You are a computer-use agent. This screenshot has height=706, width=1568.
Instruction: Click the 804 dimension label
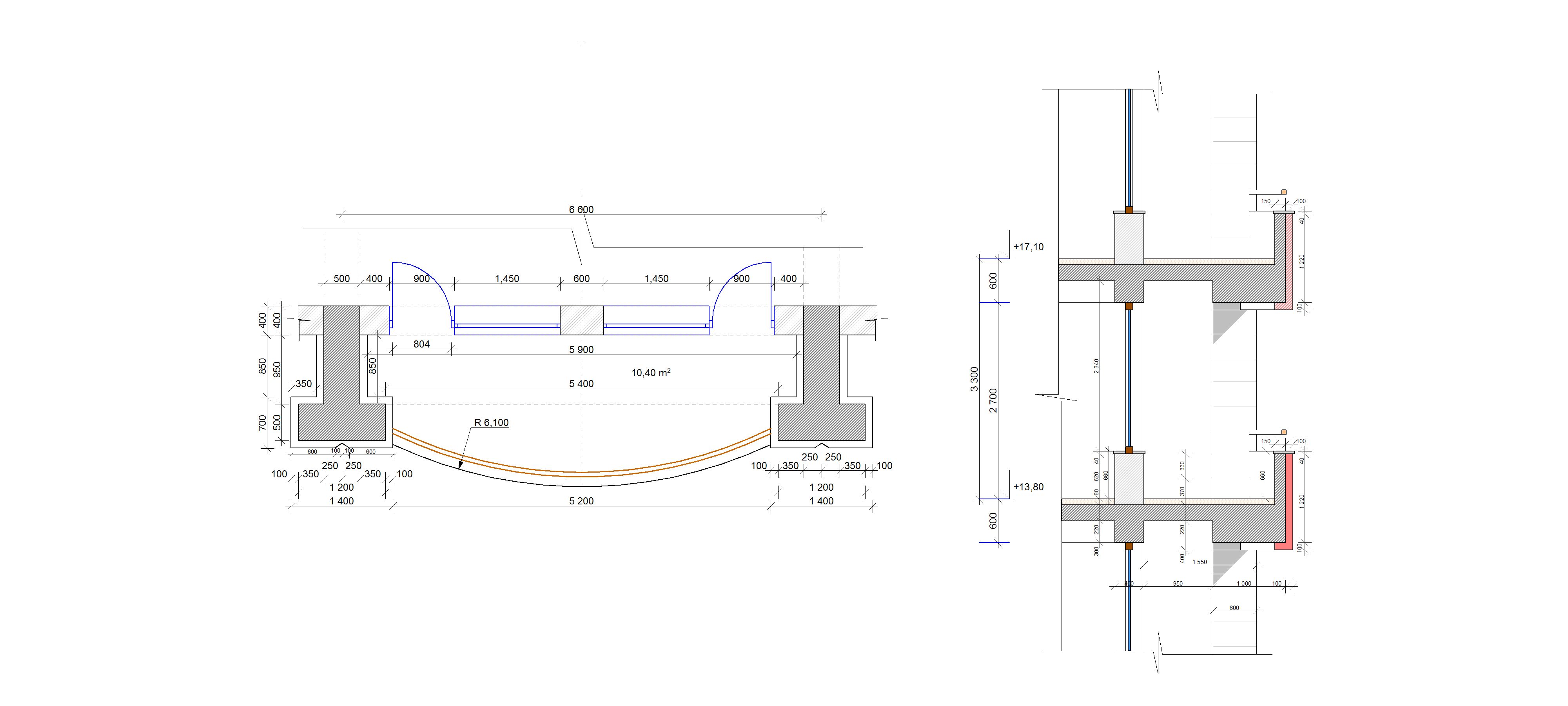click(x=421, y=344)
